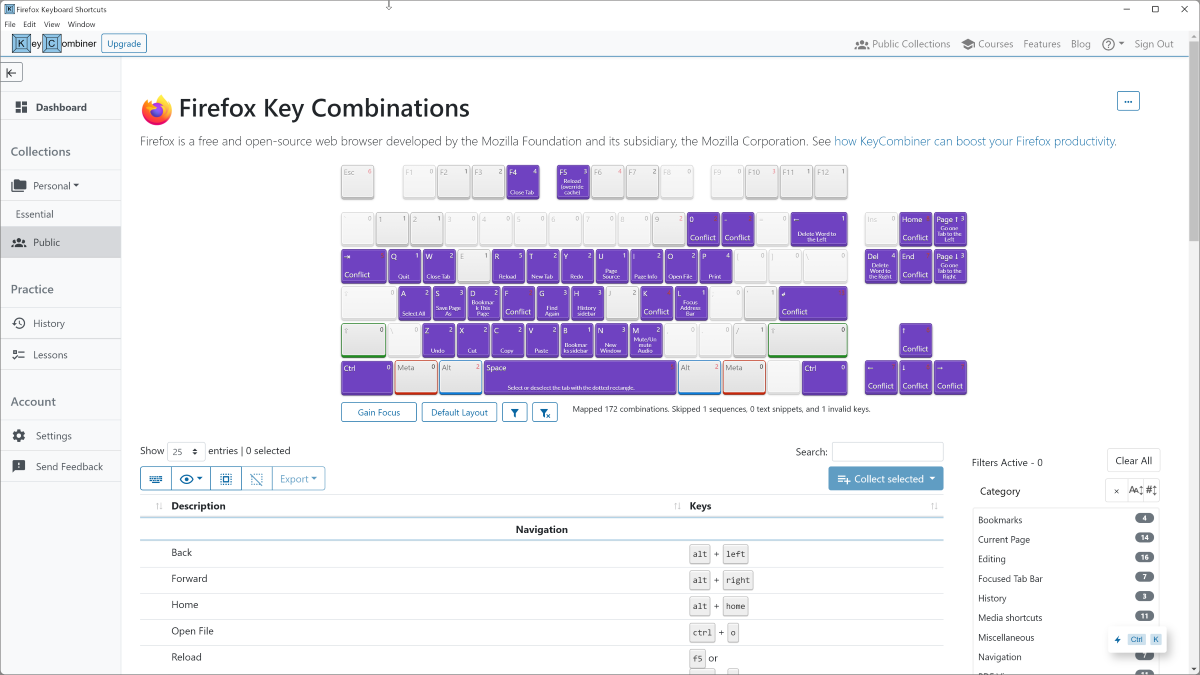Screen dimensions: 1200x675
Task: Click the Clear All filters button
Action: (x=1134, y=461)
